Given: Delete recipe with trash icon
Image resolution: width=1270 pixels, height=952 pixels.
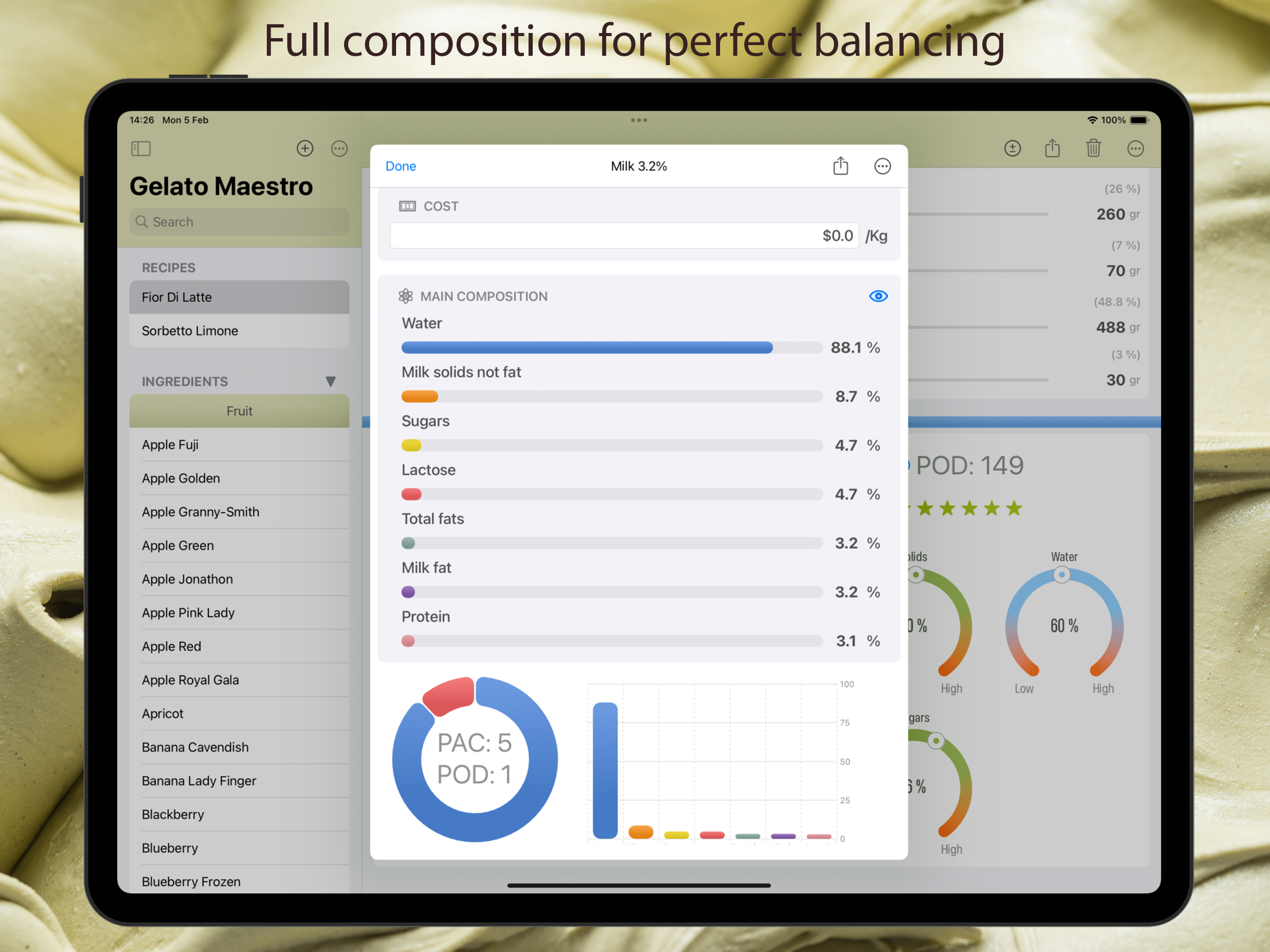Looking at the screenshot, I should pos(1093,148).
